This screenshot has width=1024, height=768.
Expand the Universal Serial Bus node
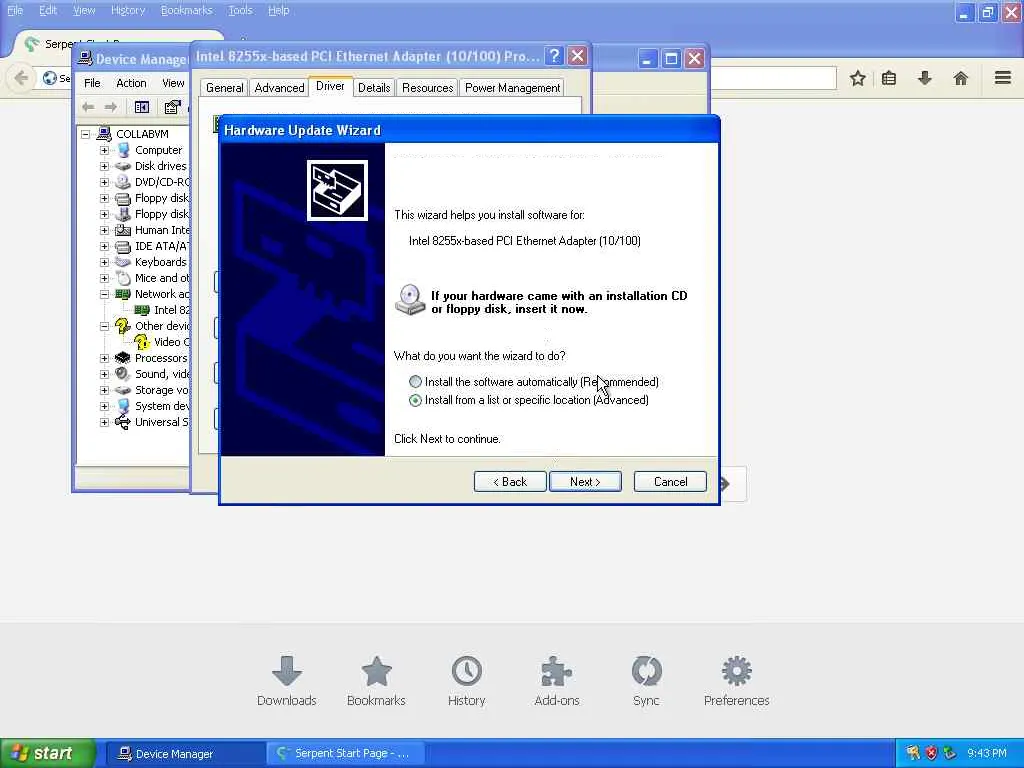[104, 422]
